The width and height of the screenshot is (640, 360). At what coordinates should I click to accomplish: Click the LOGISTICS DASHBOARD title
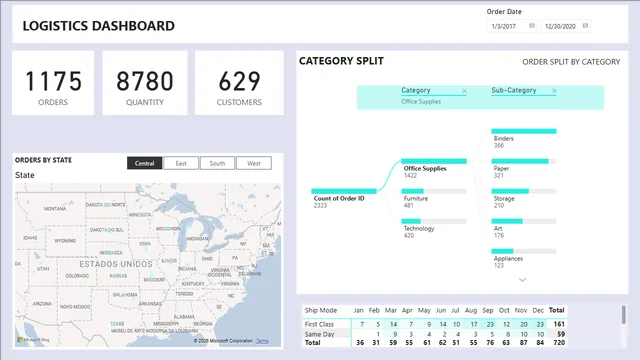[99, 26]
